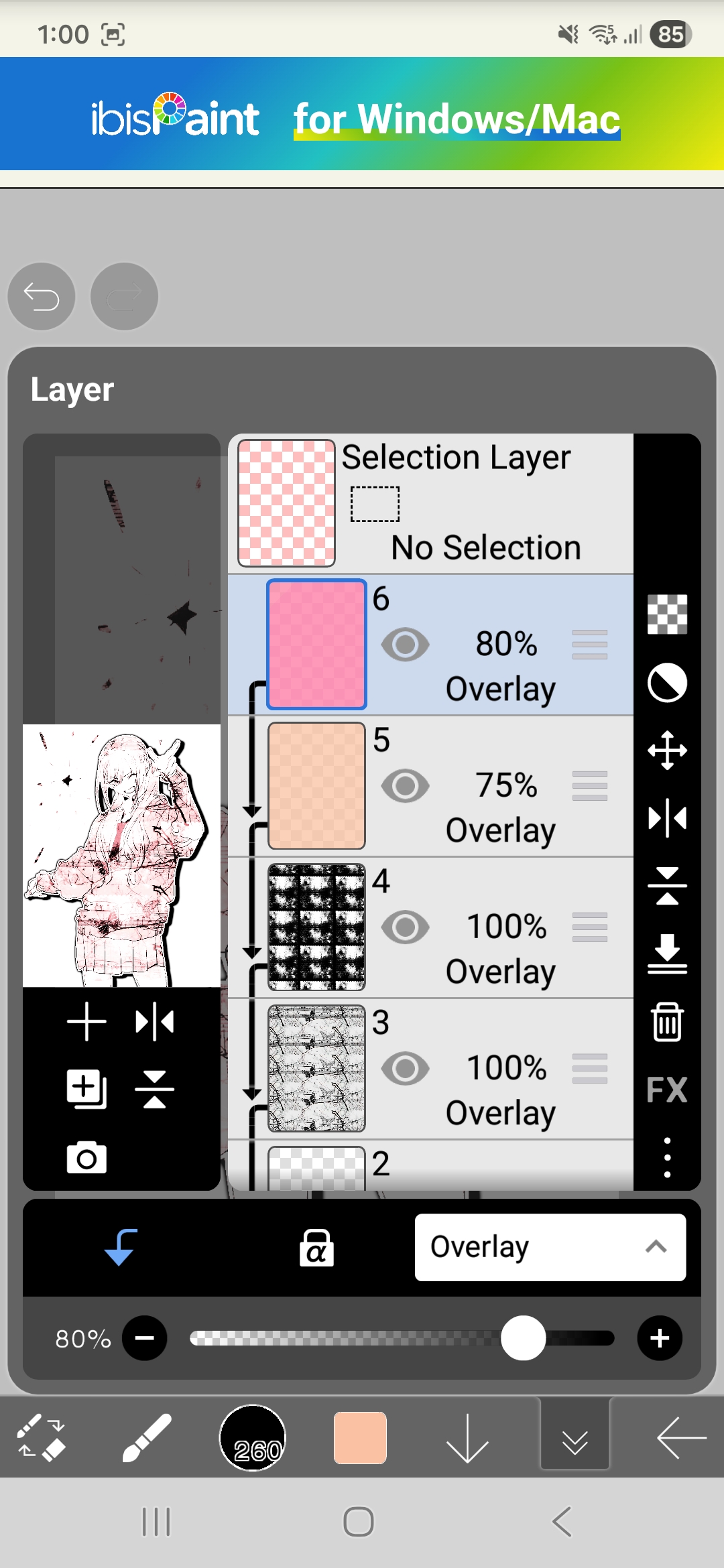
Task: Add layer from camera icon
Action: click(x=86, y=1157)
